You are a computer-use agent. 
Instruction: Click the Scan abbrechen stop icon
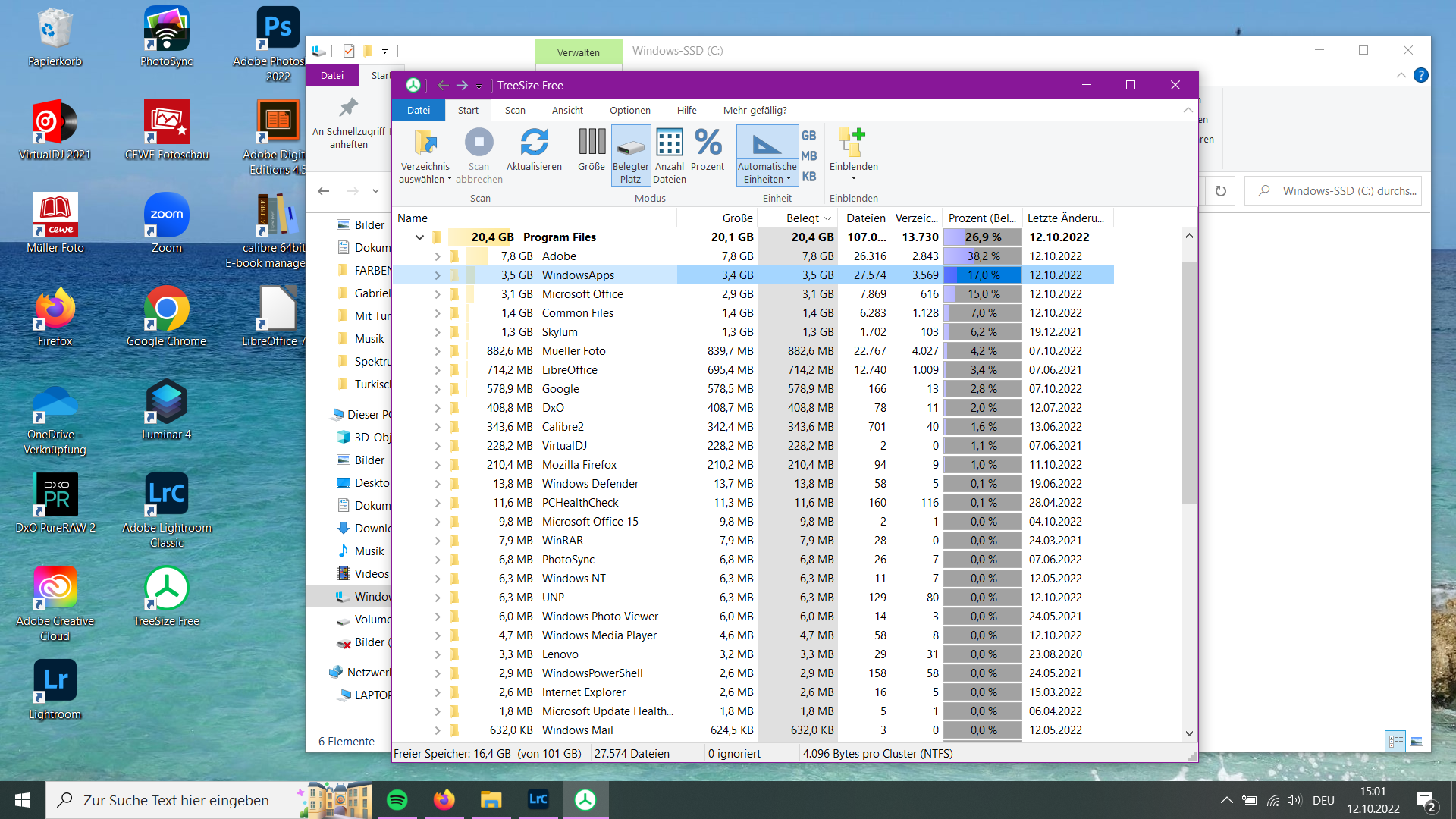click(479, 143)
